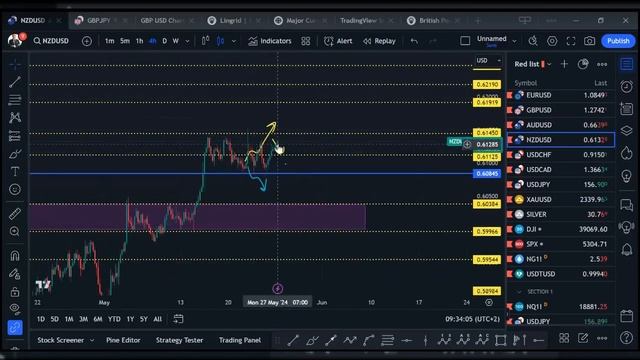
Task: Add symbol to the watchlist
Action: coord(564,64)
